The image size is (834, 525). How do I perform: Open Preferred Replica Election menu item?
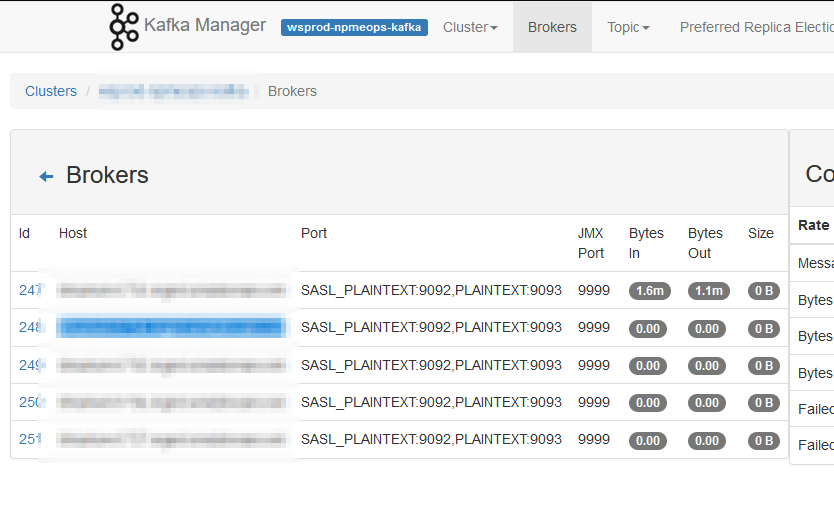756,27
